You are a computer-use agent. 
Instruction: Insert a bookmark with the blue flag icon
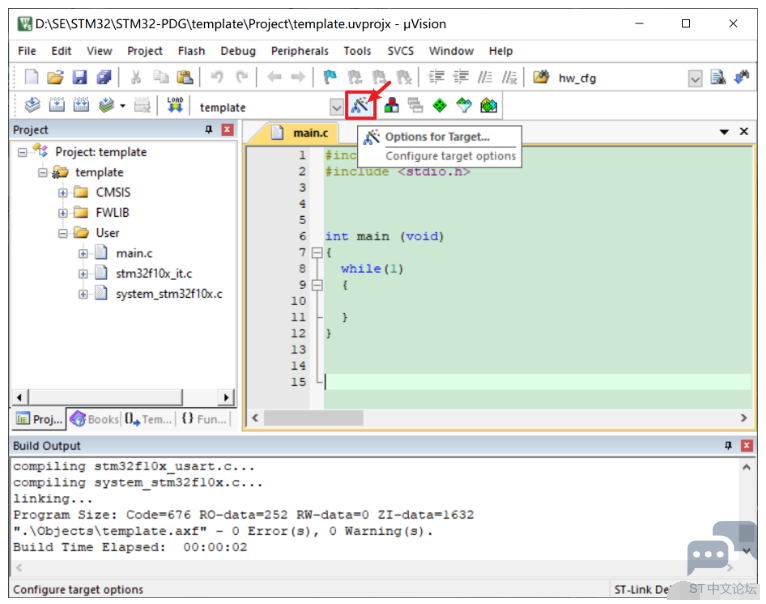coord(330,77)
